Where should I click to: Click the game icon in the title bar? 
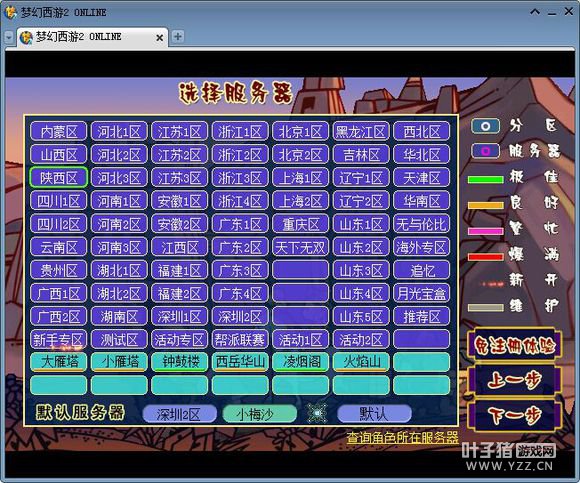pyautogui.click(x=10, y=12)
